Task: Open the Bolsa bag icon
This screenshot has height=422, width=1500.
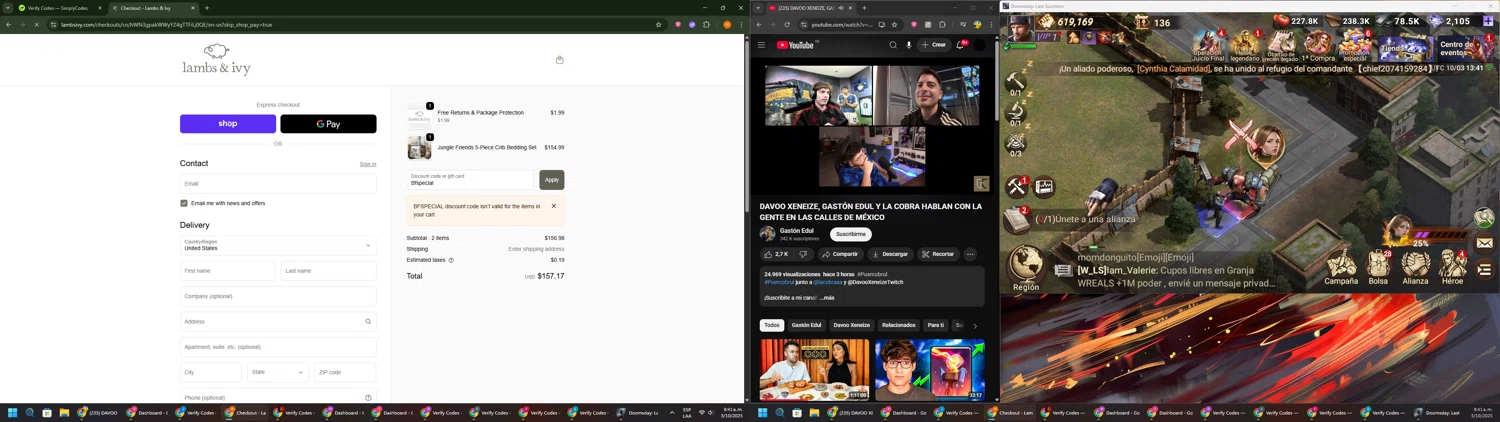Action: coord(1378,266)
